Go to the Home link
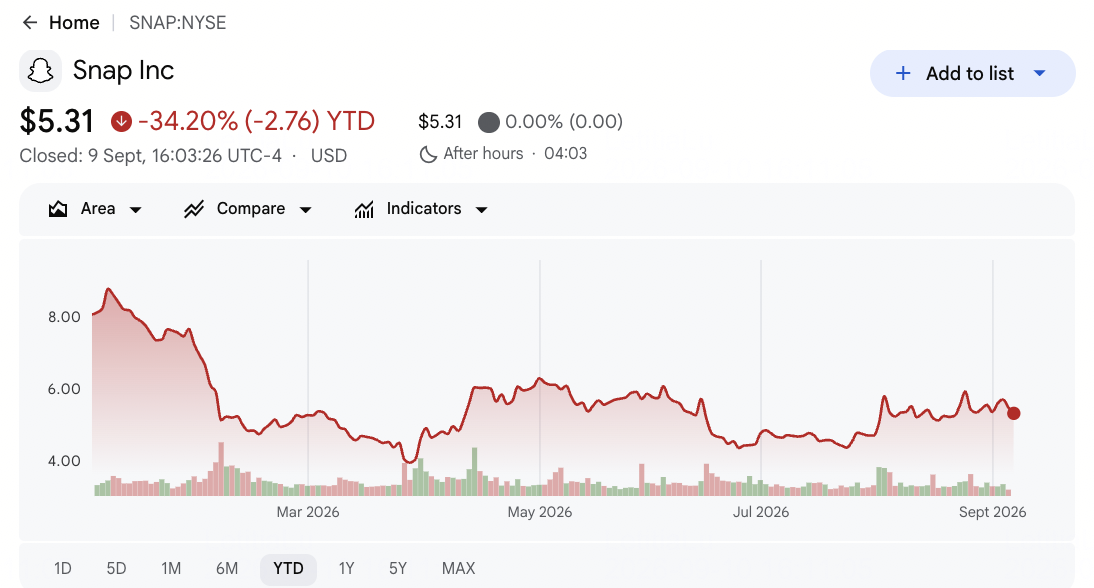The image size is (1094, 588). click(x=74, y=23)
